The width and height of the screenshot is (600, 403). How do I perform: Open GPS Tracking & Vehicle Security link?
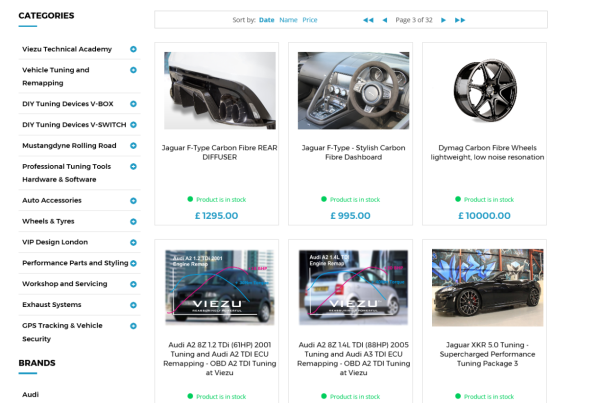point(62,332)
